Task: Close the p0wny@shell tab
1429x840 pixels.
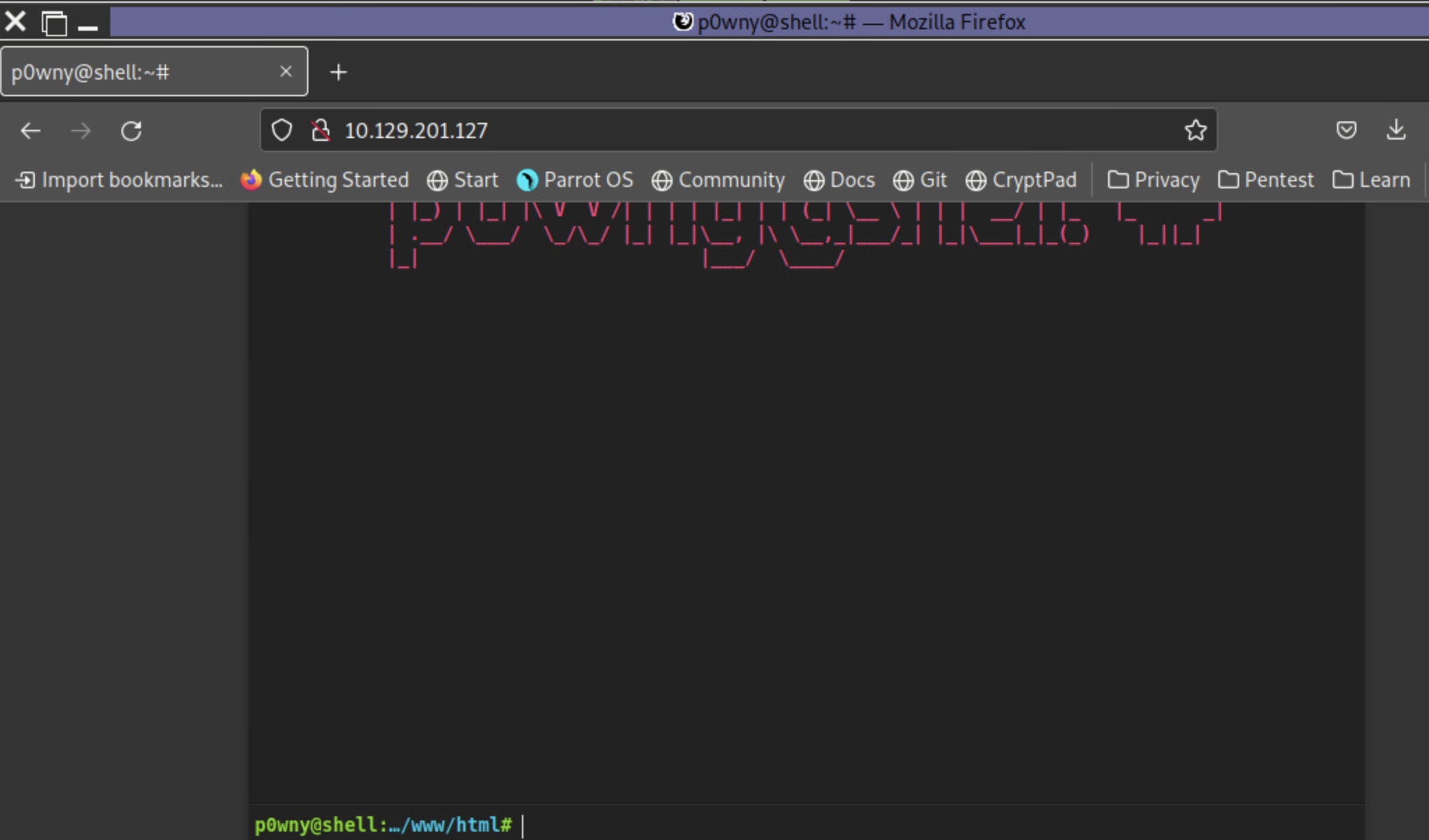Action: click(x=285, y=71)
